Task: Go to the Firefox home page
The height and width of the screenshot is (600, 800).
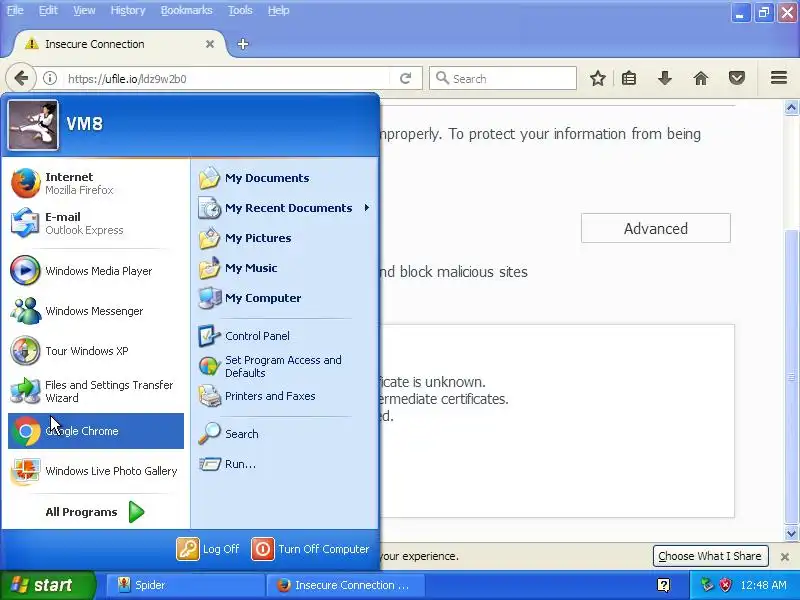Action: [701, 79]
